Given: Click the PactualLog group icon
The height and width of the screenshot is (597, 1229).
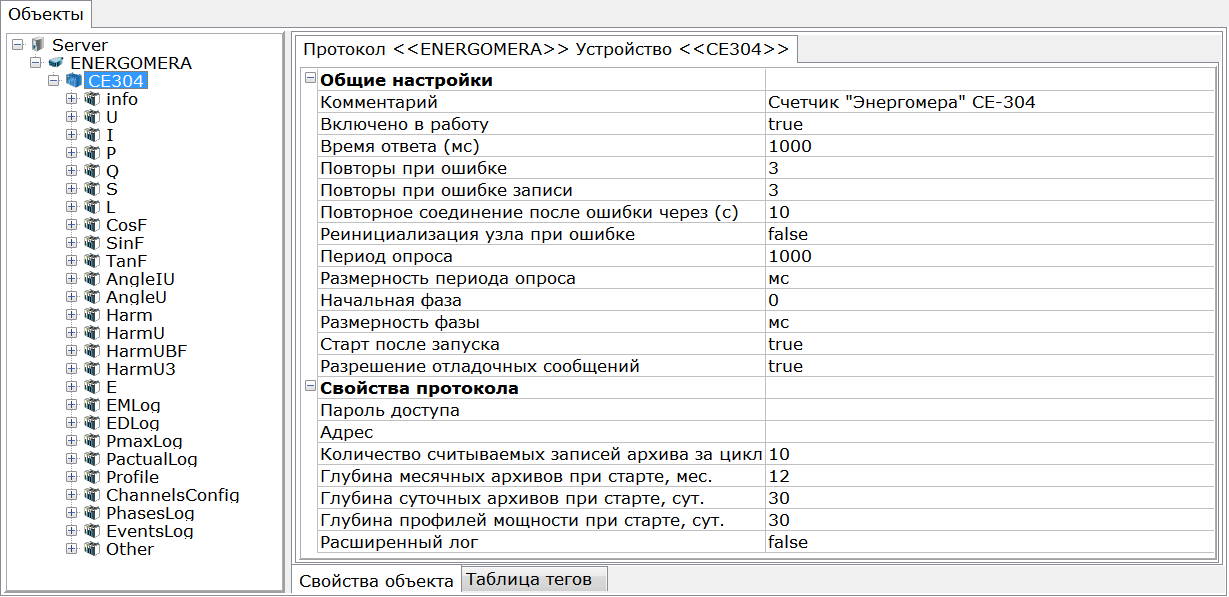Looking at the screenshot, I should pos(92,459).
